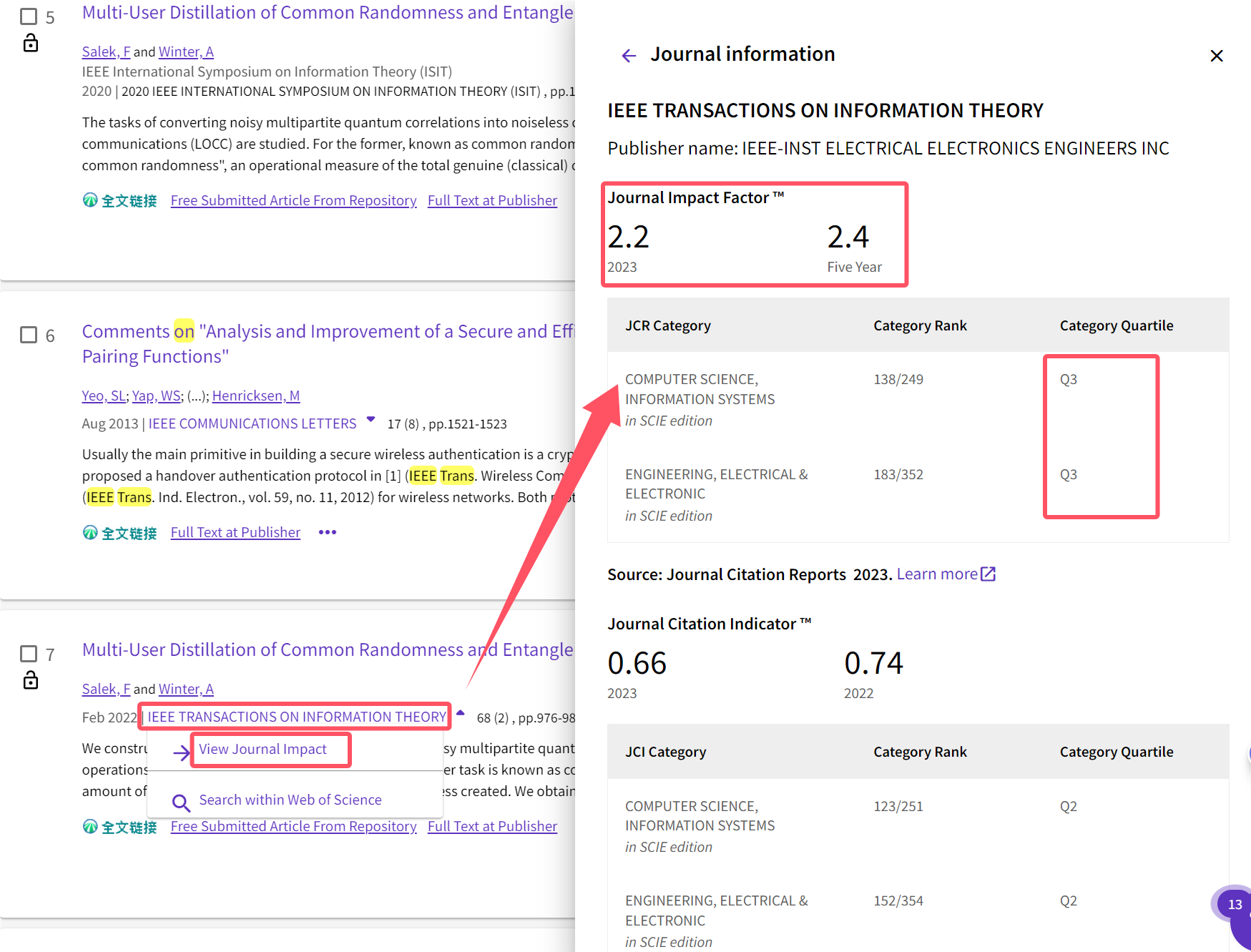Click JCI rank value 123/251
Screen dimensions: 1251x952
898,806
